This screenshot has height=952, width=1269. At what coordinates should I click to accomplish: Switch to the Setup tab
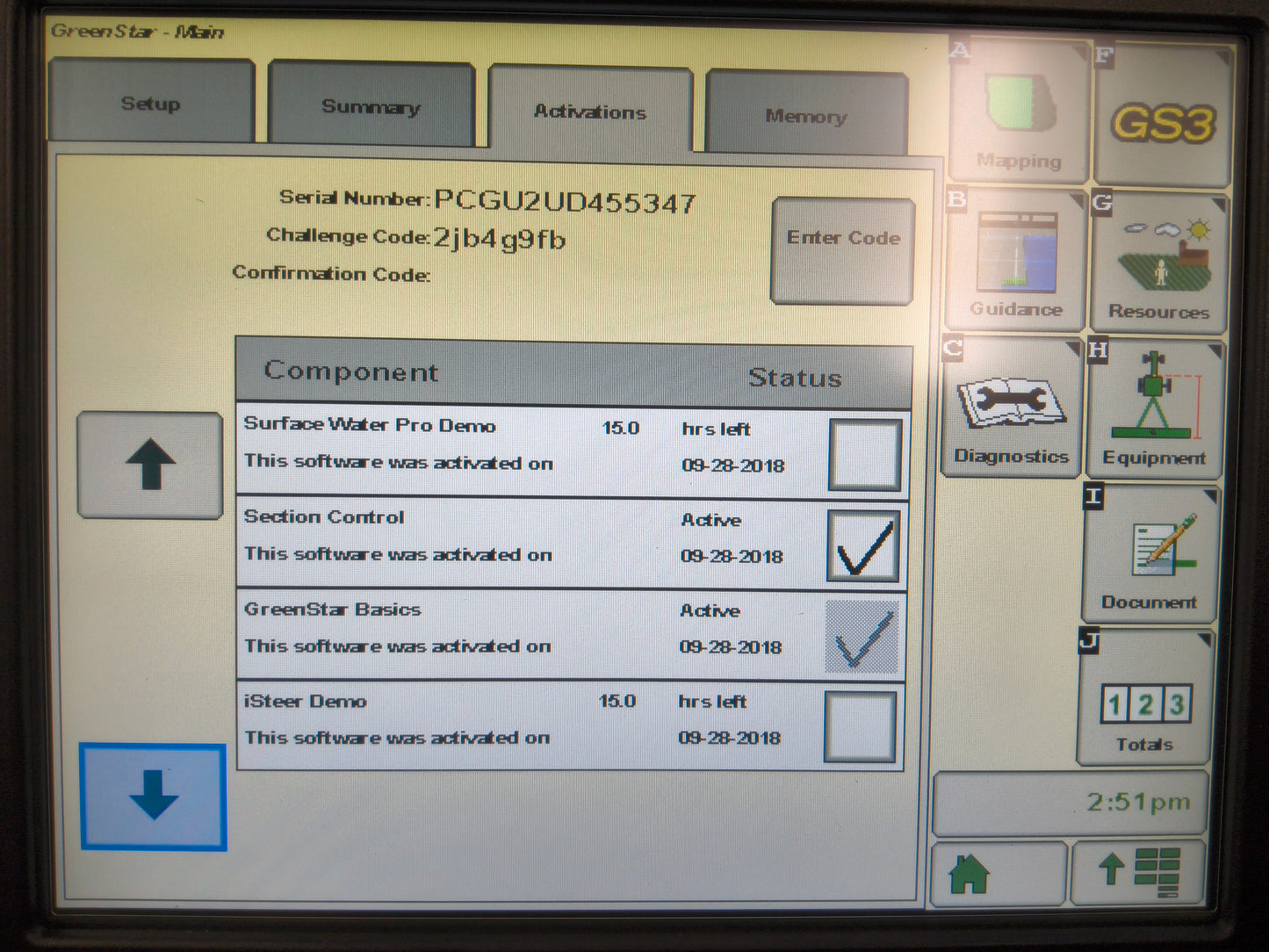[152, 100]
